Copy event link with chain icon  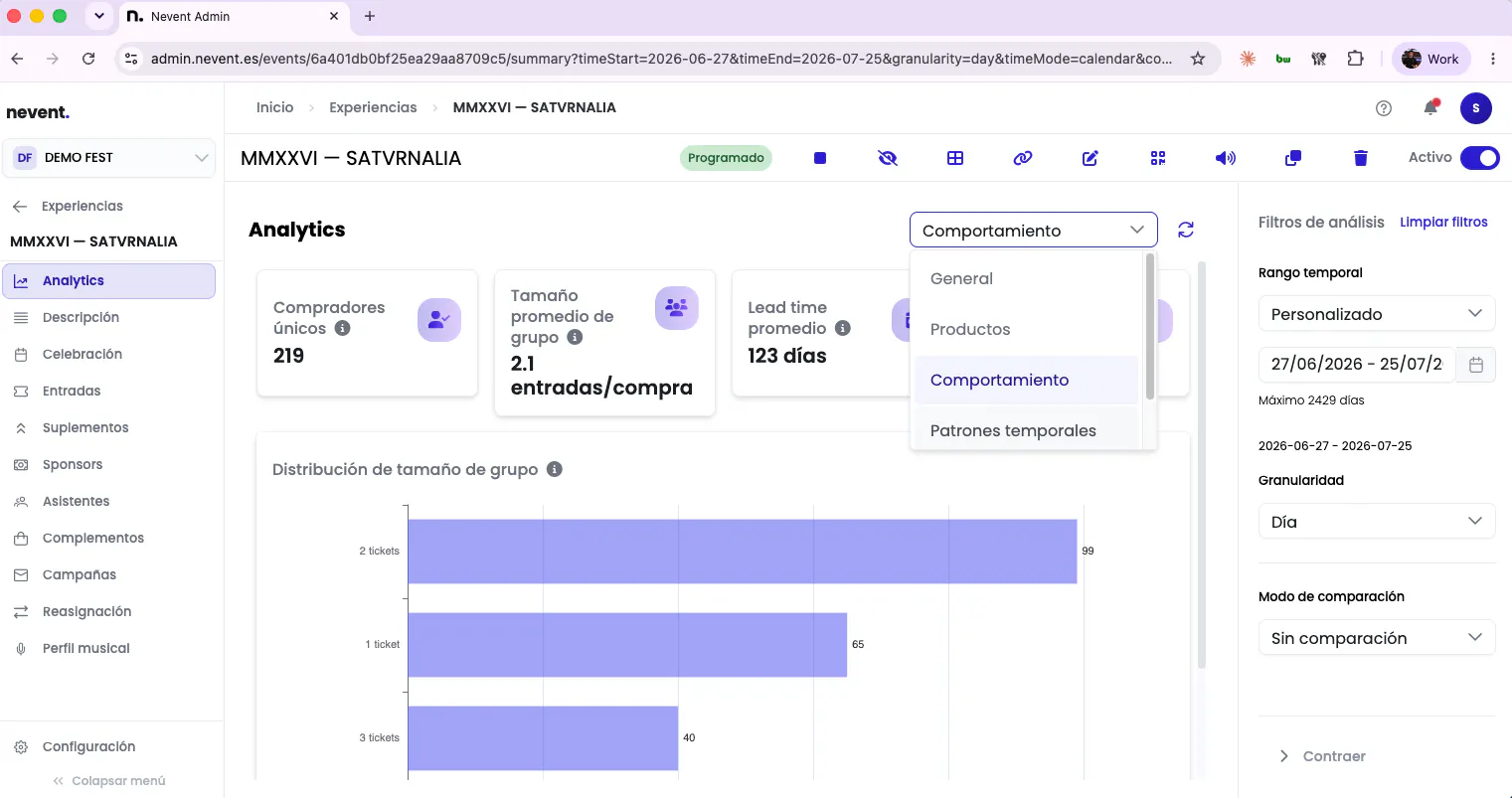[x=1023, y=158]
